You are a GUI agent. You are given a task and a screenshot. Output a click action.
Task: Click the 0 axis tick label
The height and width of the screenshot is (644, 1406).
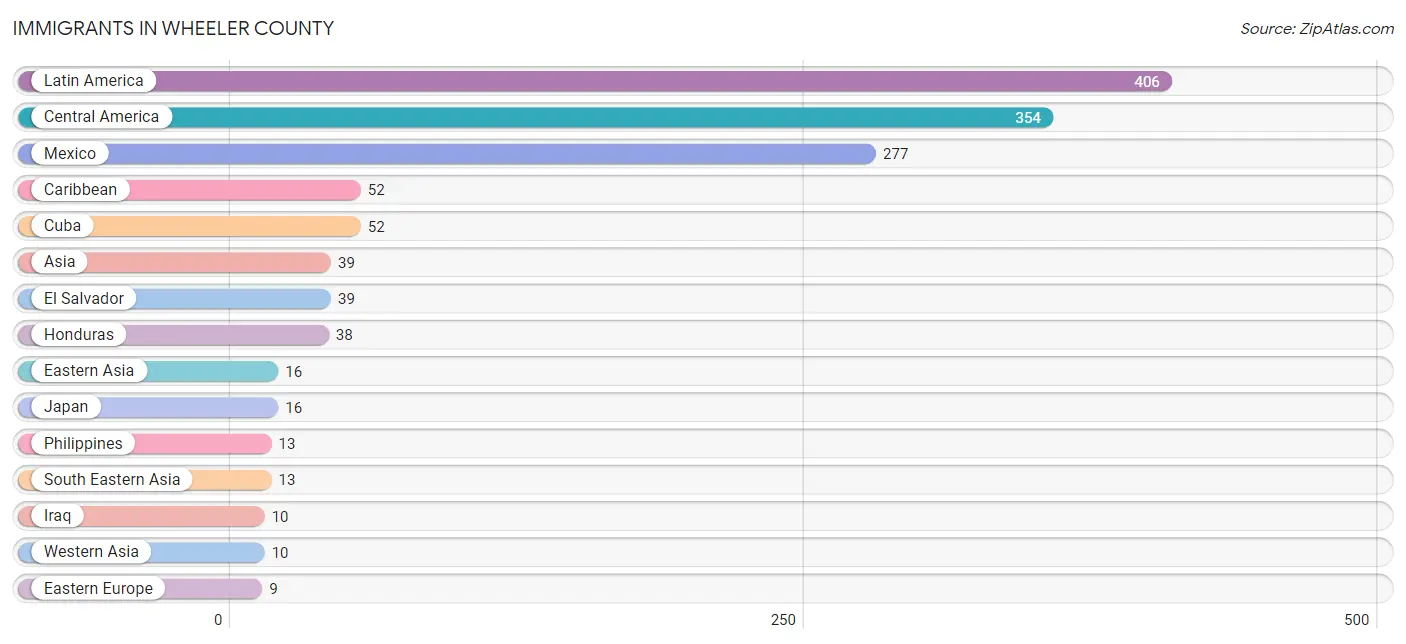tap(218, 620)
